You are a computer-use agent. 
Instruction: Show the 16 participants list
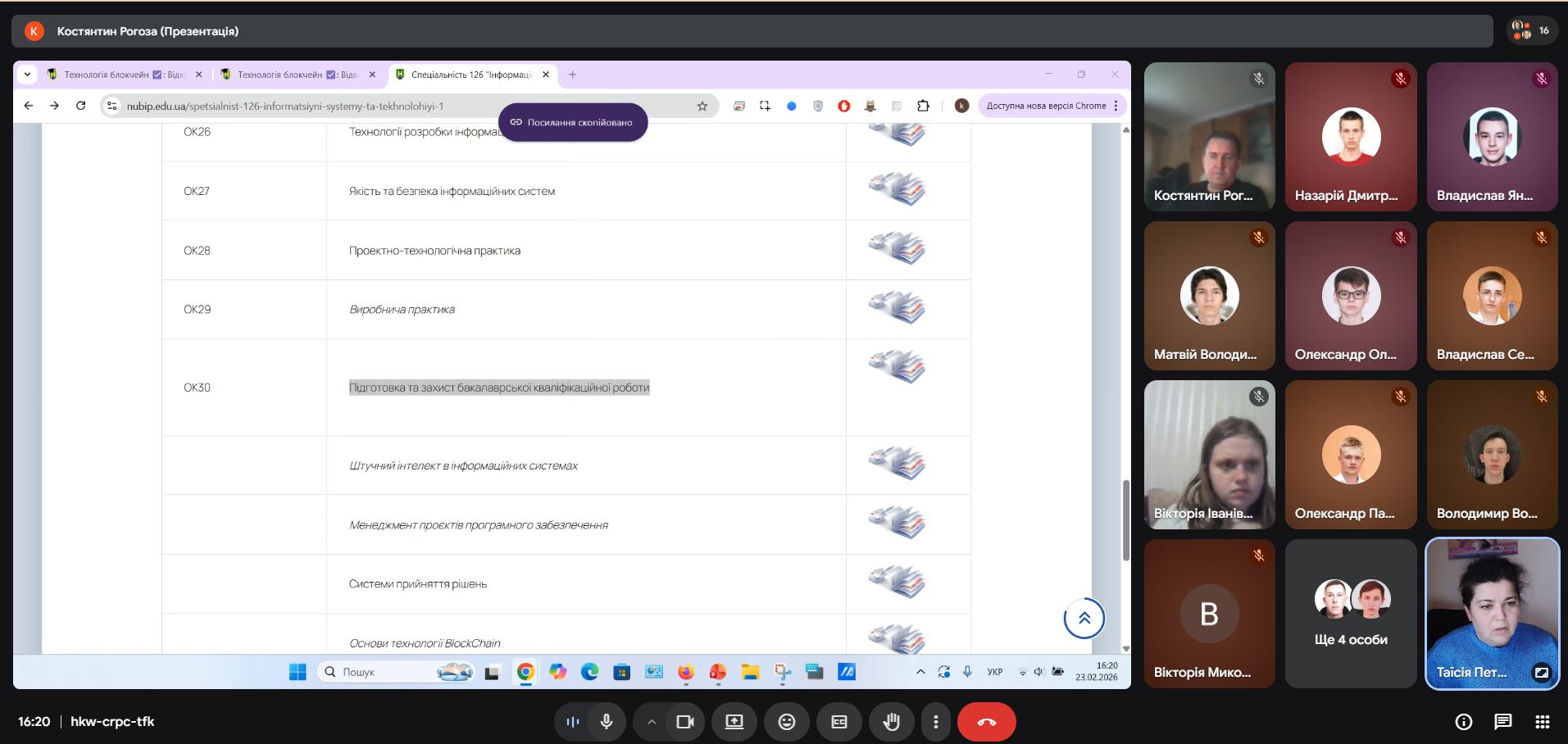[x=1531, y=31]
